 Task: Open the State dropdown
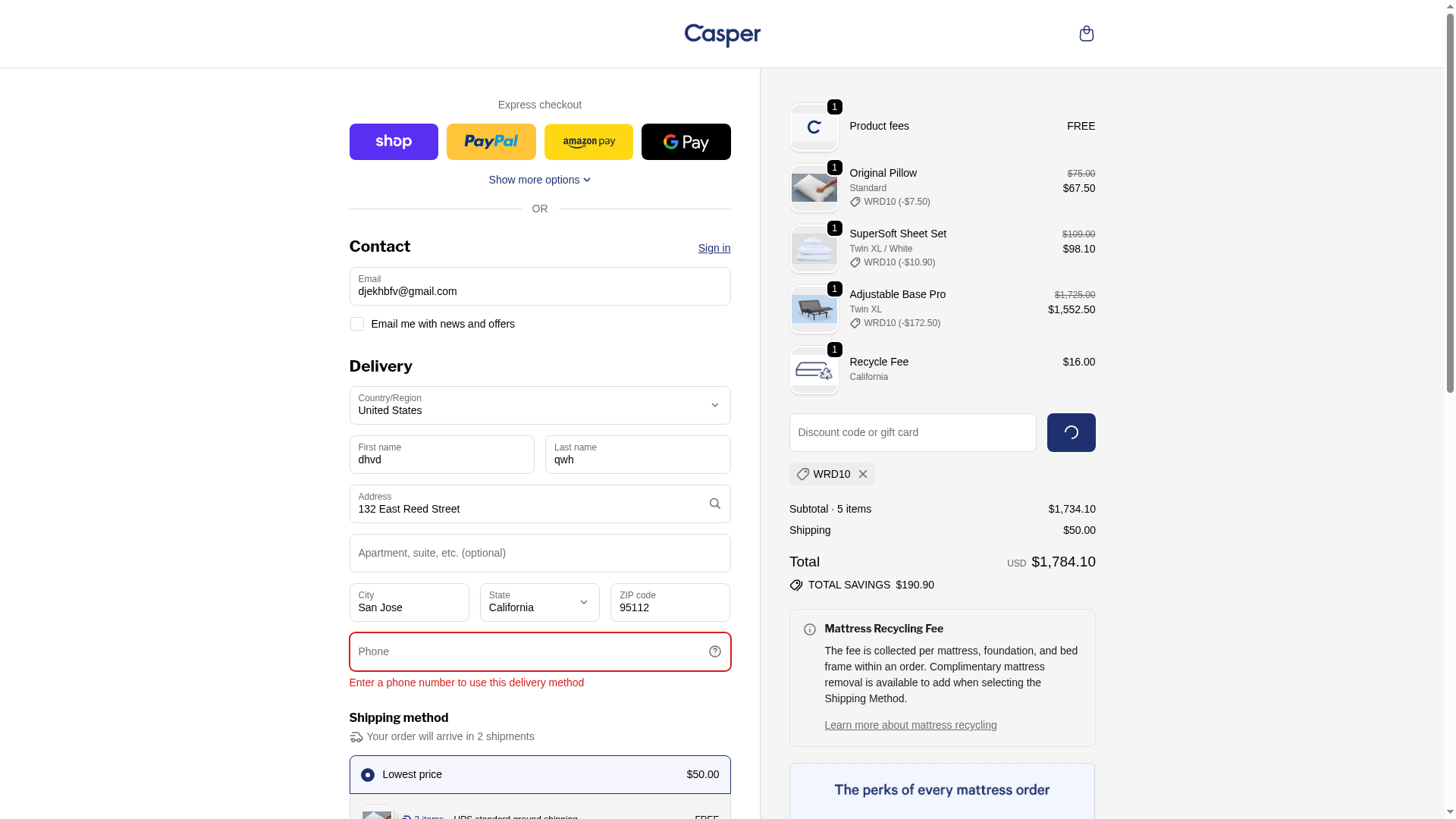coord(539,602)
